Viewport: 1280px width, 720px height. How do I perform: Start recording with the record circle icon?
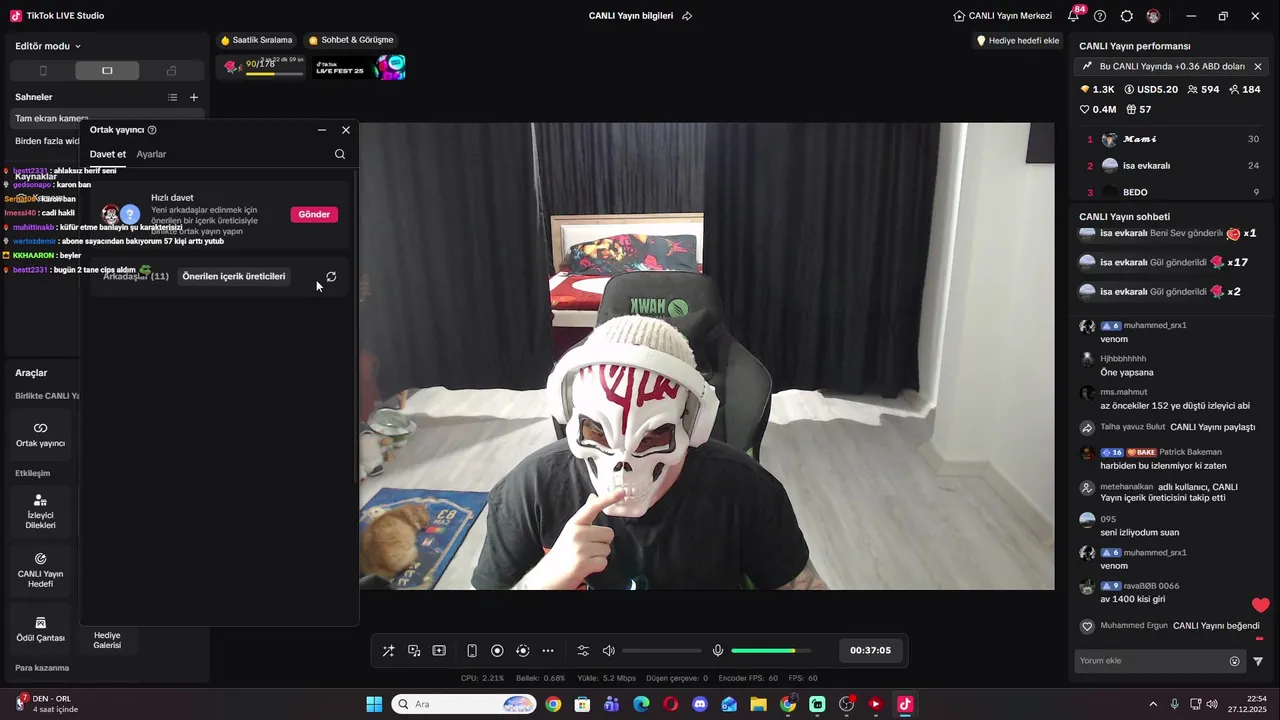[497, 651]
